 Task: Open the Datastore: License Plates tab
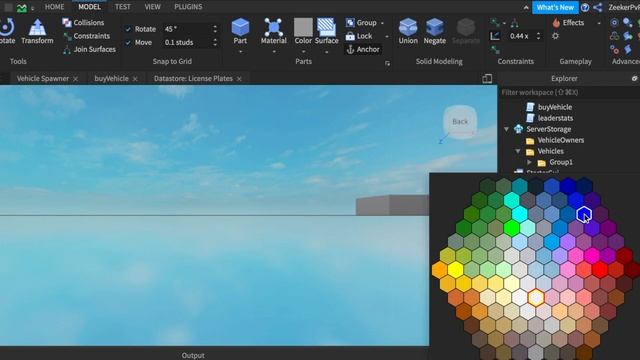[193, 78]
